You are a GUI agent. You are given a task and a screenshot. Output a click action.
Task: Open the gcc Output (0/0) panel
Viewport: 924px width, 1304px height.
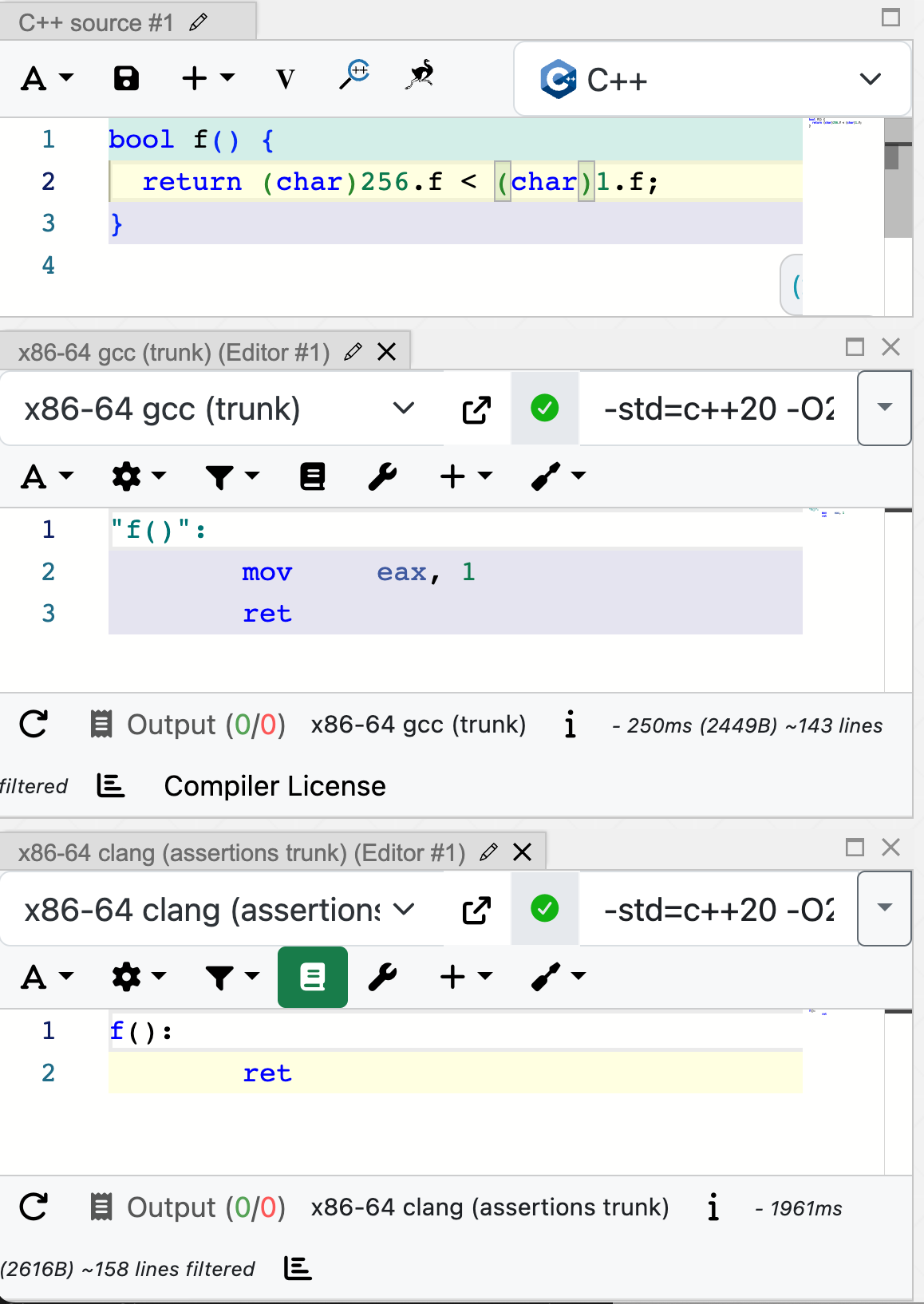point(188,725)
